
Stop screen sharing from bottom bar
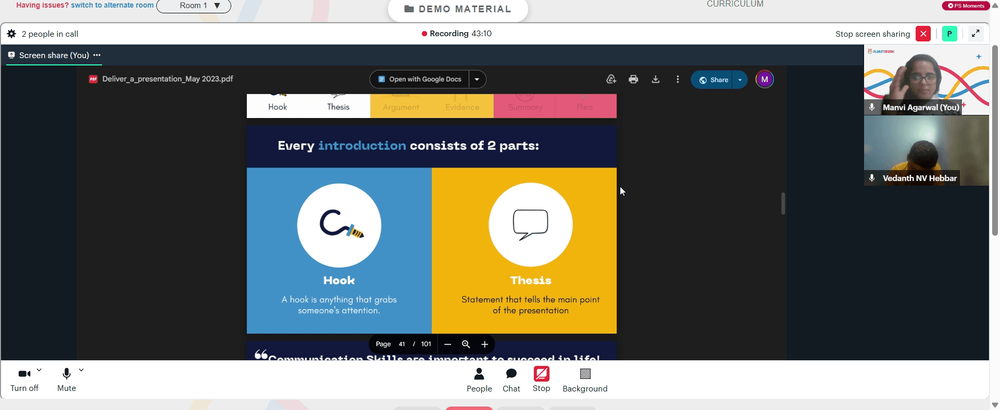coord(541,380)
